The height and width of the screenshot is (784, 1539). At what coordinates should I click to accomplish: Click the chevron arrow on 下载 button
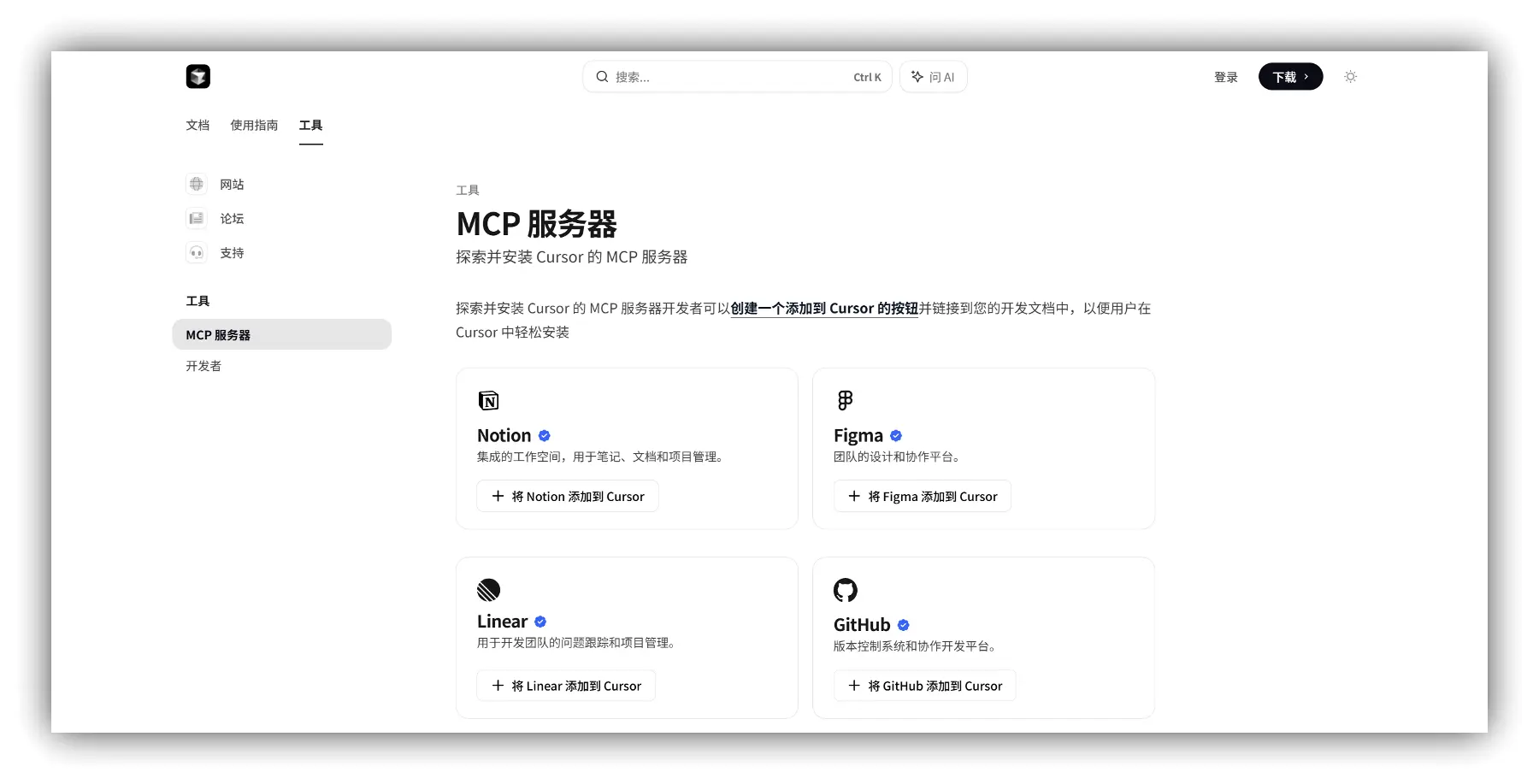[1306, 76]
